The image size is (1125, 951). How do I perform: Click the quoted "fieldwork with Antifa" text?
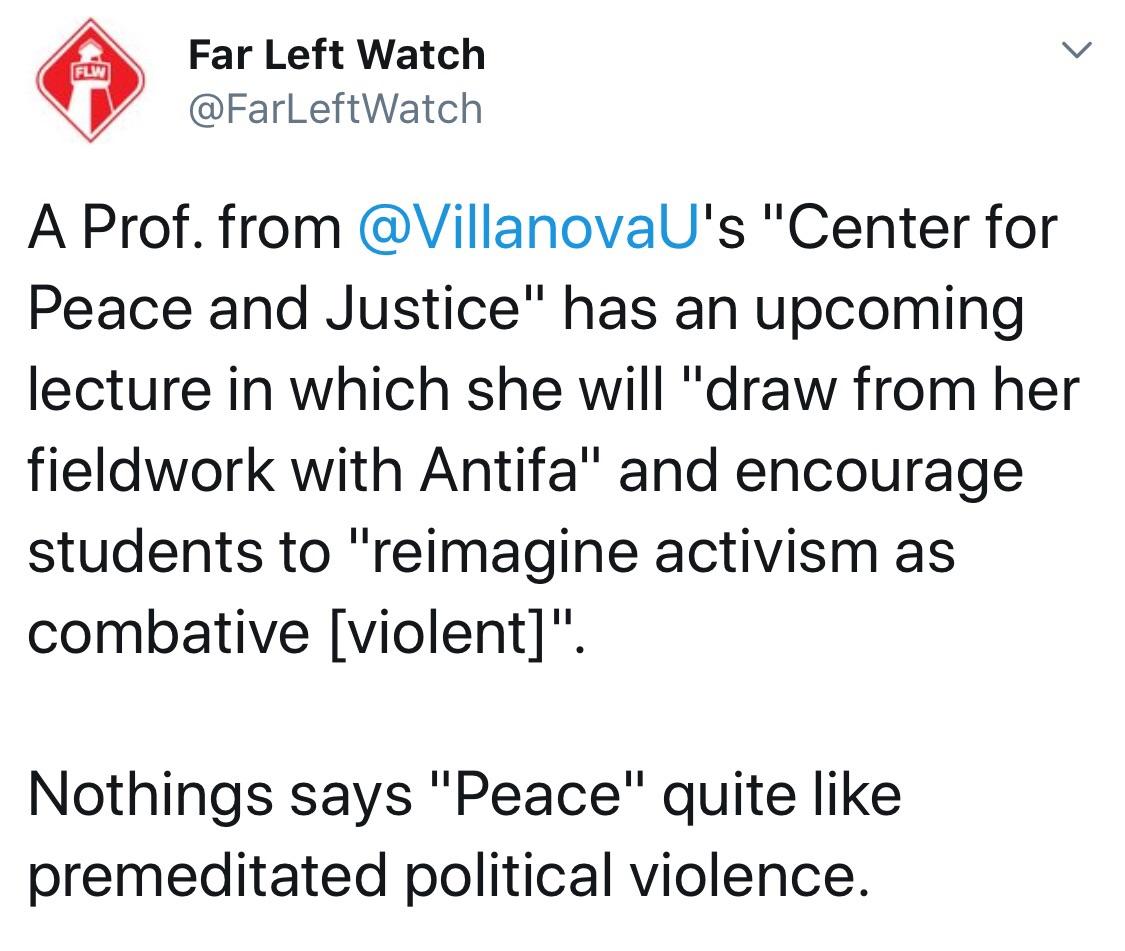pyautogui.click(x=303, y=471)
